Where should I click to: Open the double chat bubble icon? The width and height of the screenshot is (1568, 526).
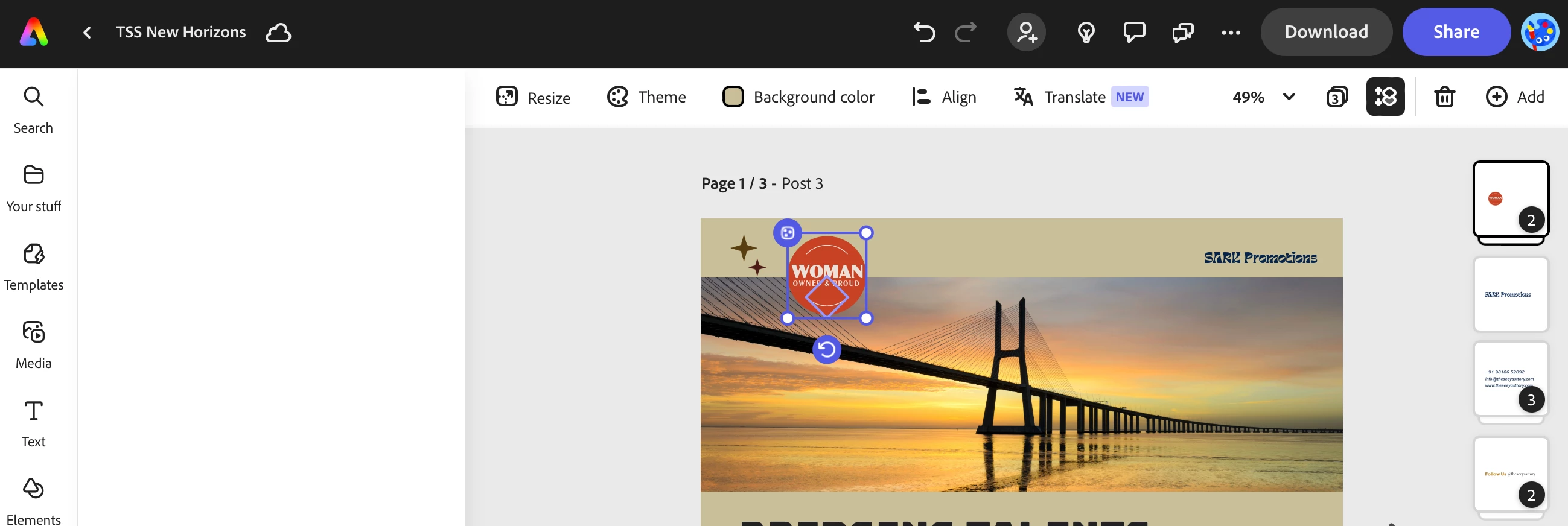1183,32
